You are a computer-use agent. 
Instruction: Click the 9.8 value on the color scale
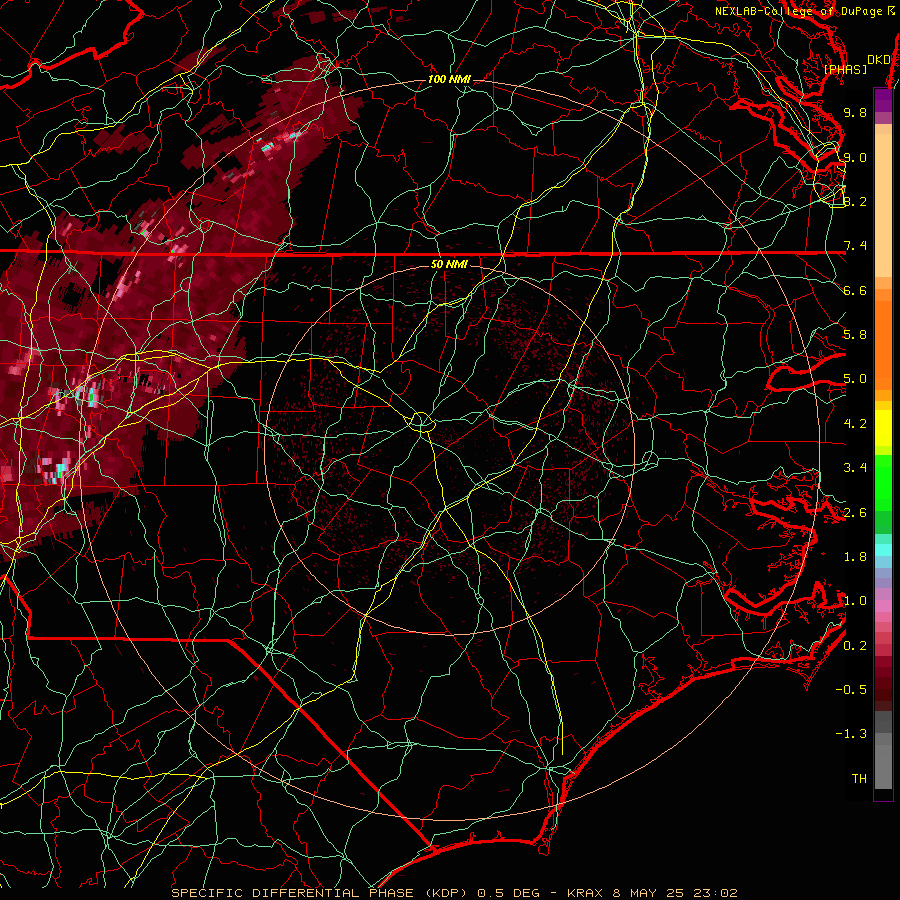click(855, 112)
